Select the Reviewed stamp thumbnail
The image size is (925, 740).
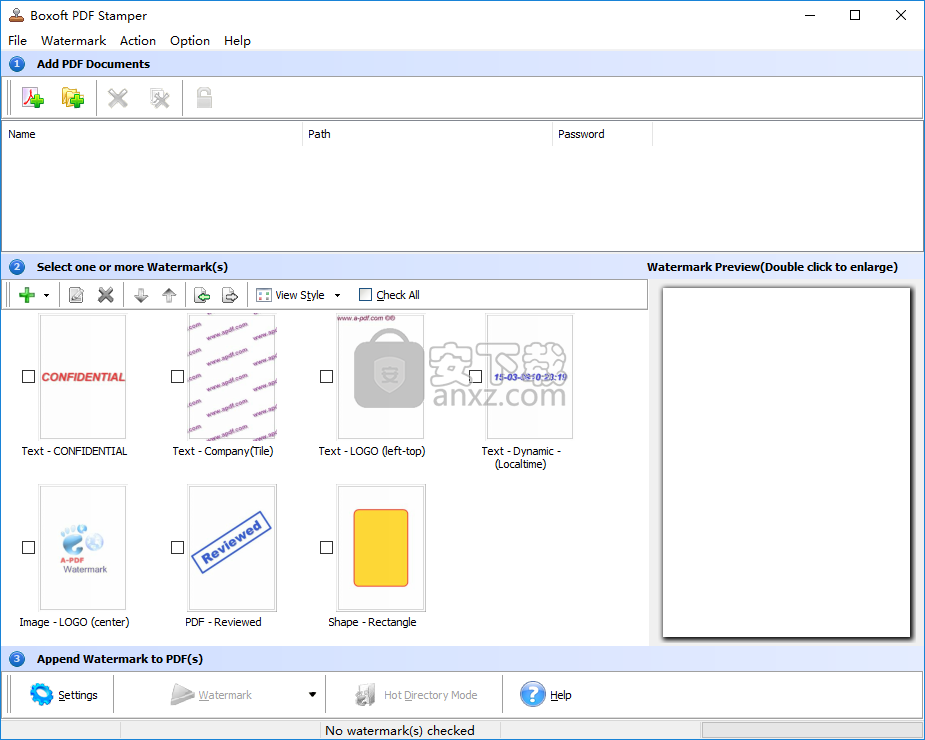coord(232,548)
